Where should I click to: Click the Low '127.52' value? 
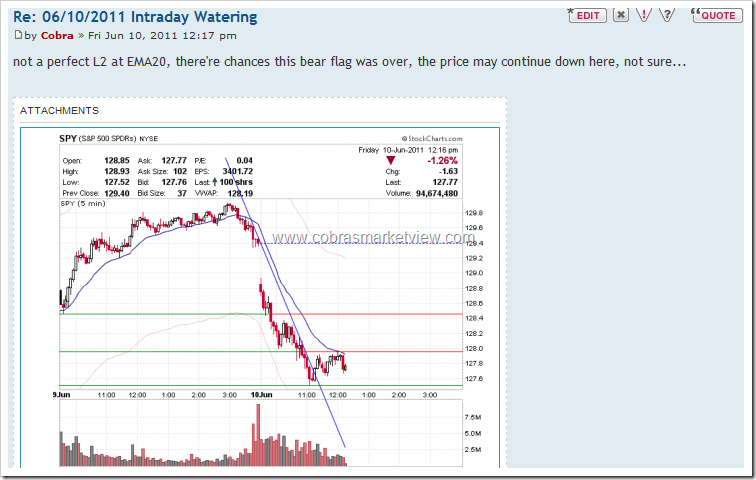[x=117, y=182]
